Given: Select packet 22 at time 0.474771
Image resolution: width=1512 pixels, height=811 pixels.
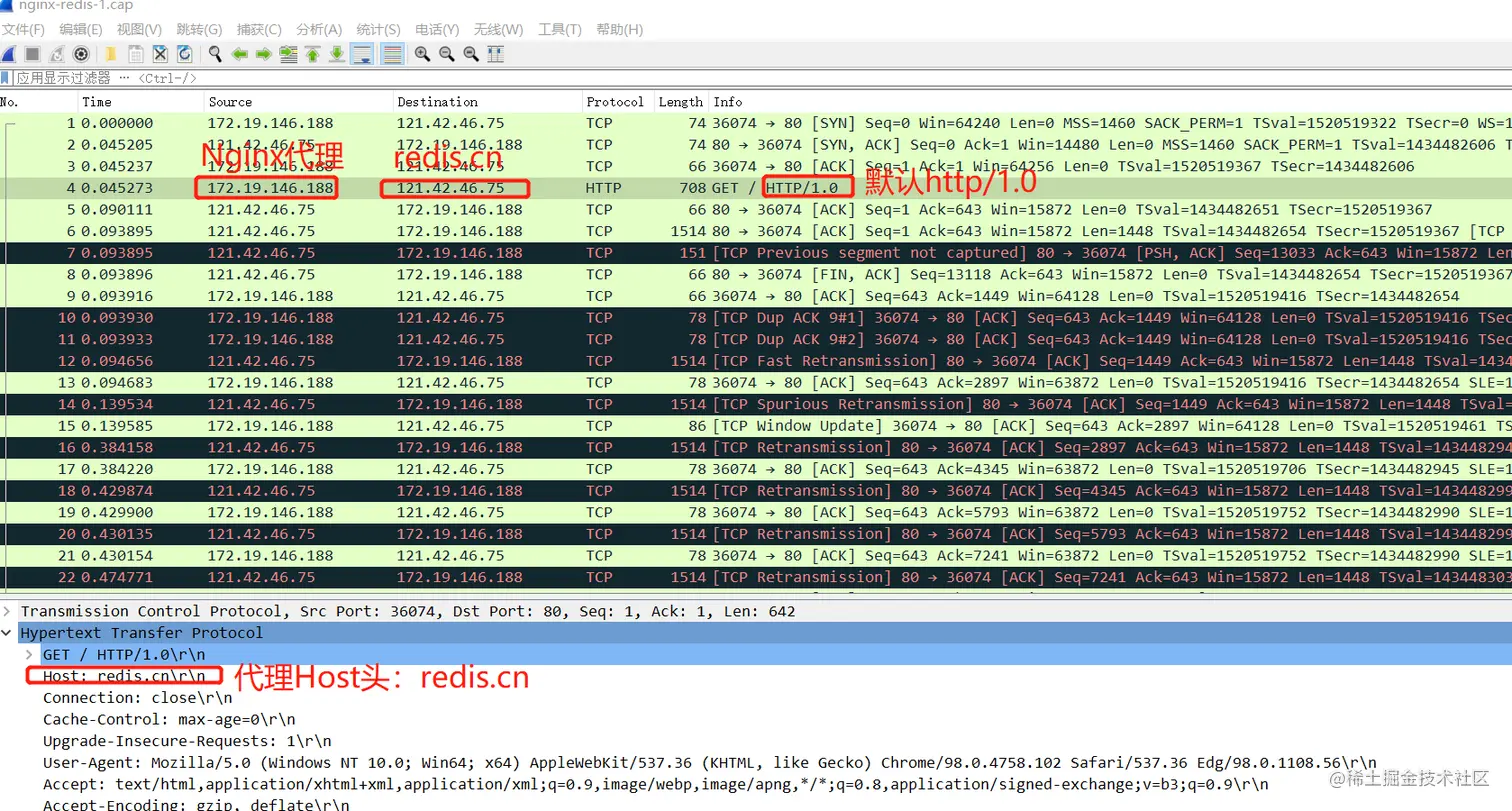Looking at the screenshot, I should pyautogui.click(x=756, y=577).
